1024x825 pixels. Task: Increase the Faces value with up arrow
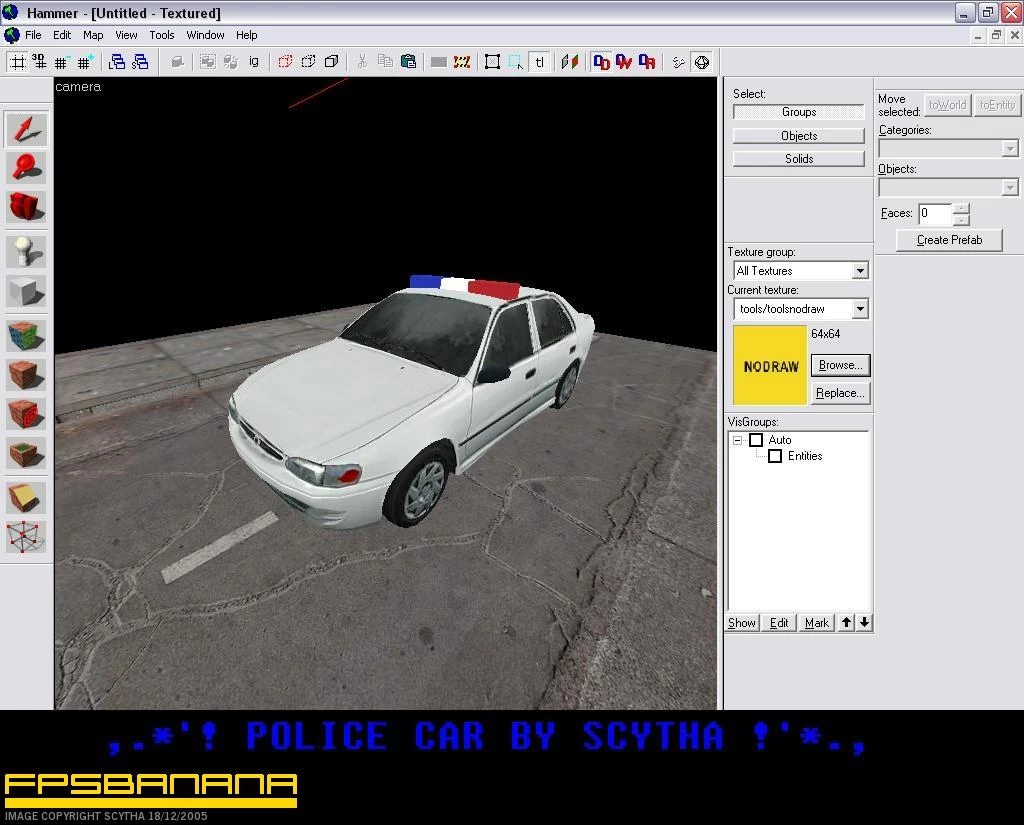961,208
